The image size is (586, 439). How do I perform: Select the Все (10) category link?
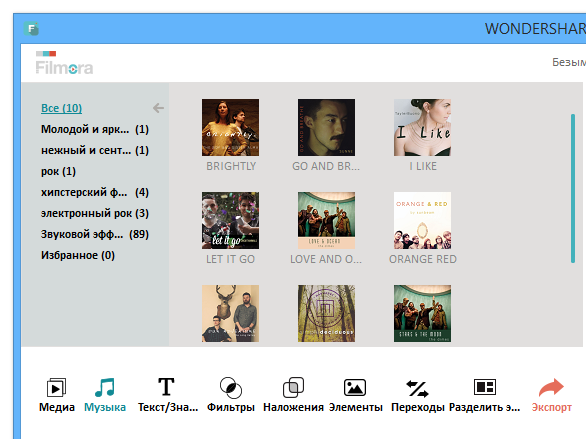pyautogui.click(x=61, y=108)
